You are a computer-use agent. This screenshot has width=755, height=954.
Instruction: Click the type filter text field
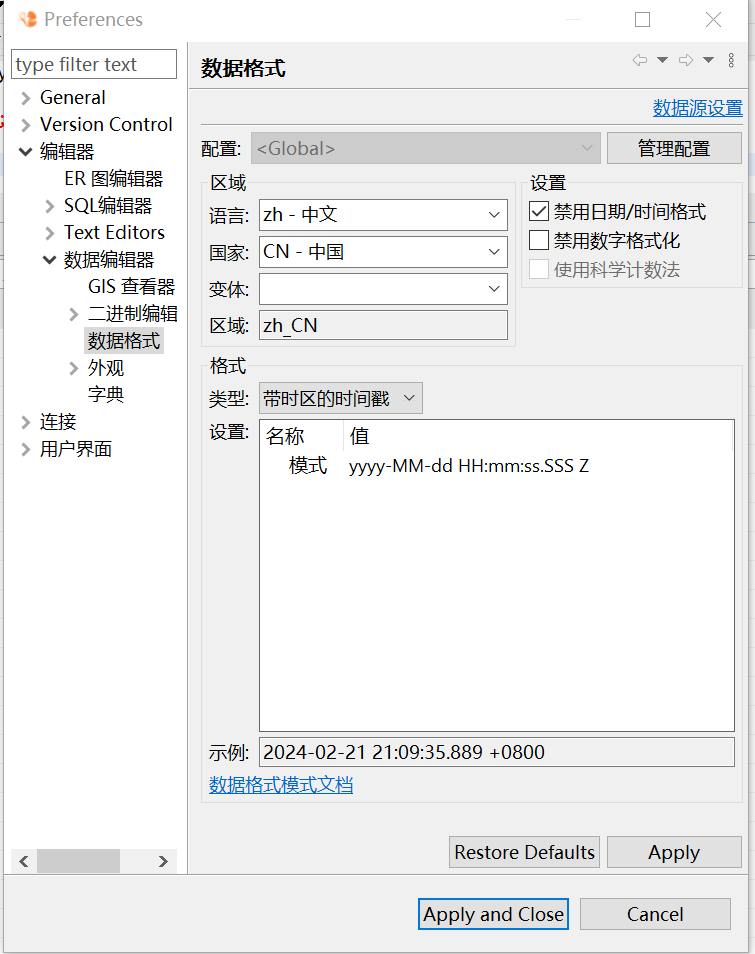click(93, 64)
